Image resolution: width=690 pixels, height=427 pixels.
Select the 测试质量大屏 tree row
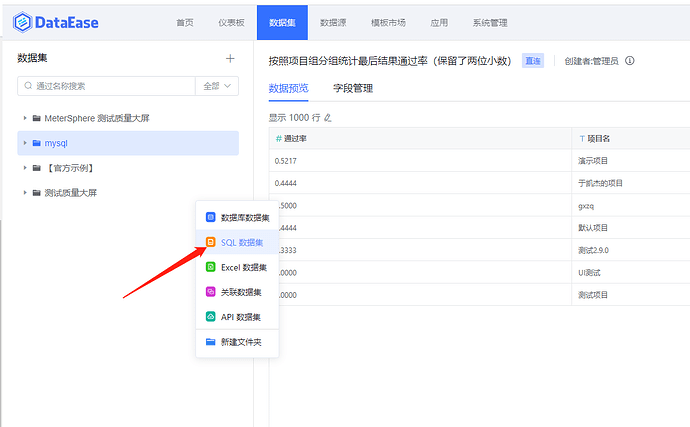128,192
